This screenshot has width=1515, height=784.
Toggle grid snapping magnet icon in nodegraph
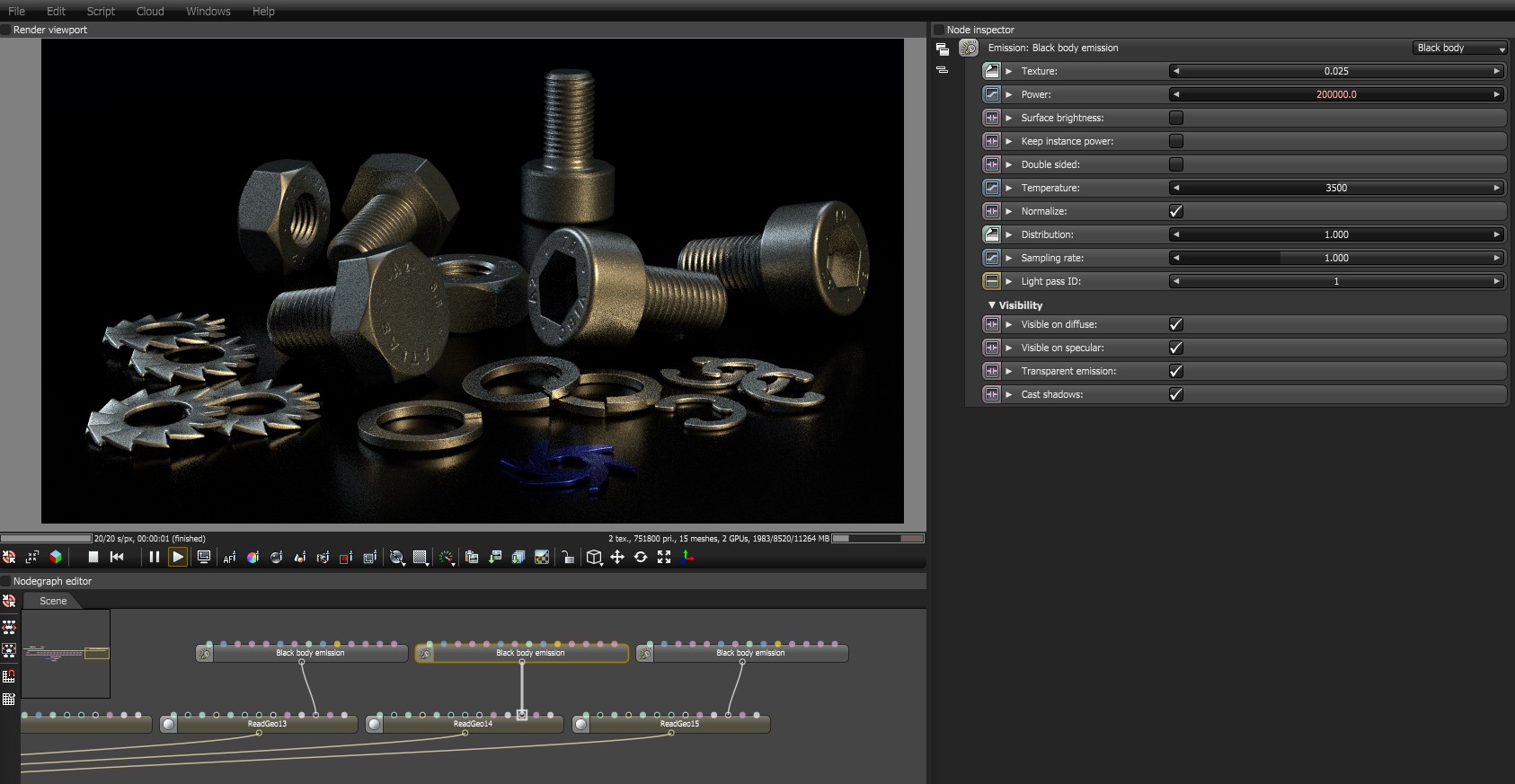[x=9, y=676]
